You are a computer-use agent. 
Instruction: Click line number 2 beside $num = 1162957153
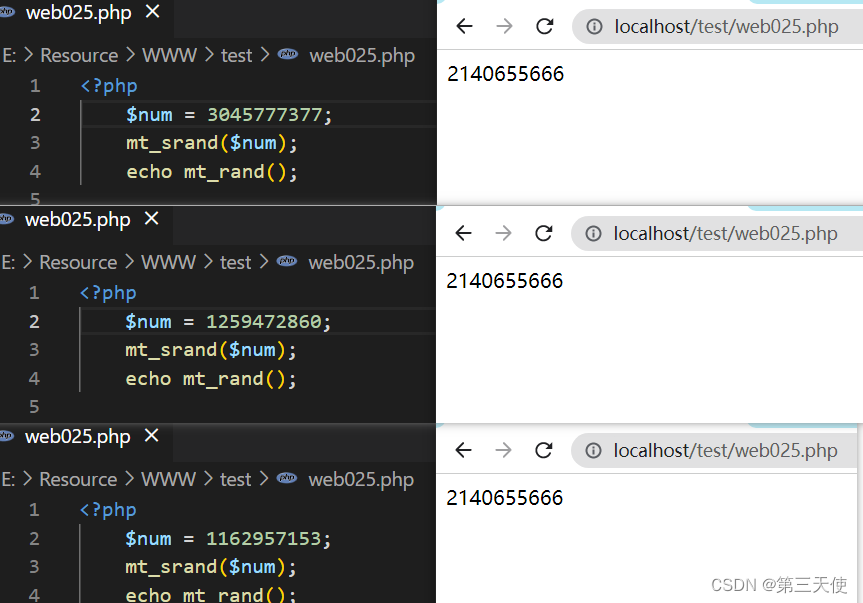pyautogui.click(x=34, y=538)
